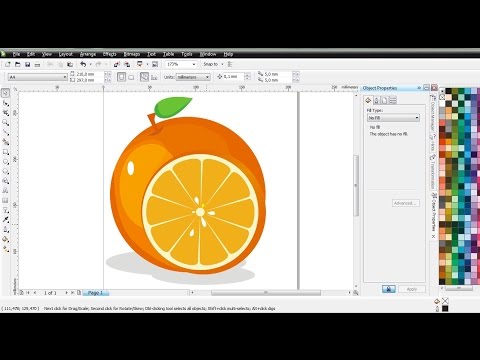Click the No Color swatch in the palette
480x360 pixels.
[x=442, y=97]
